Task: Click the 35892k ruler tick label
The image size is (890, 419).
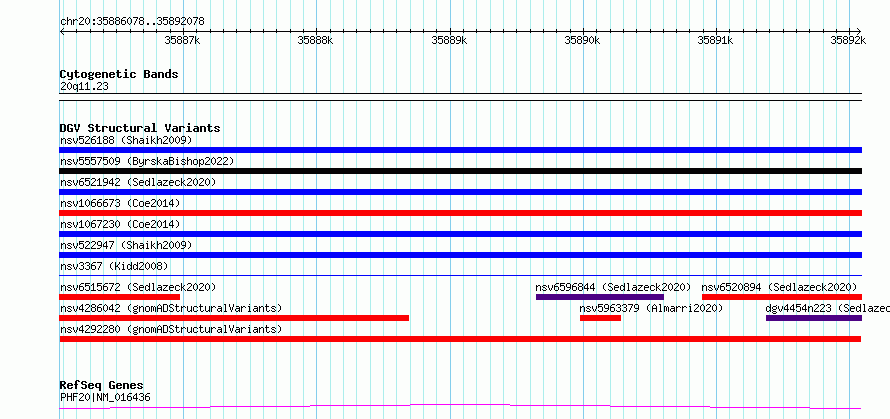Action: tap(848, 40)
